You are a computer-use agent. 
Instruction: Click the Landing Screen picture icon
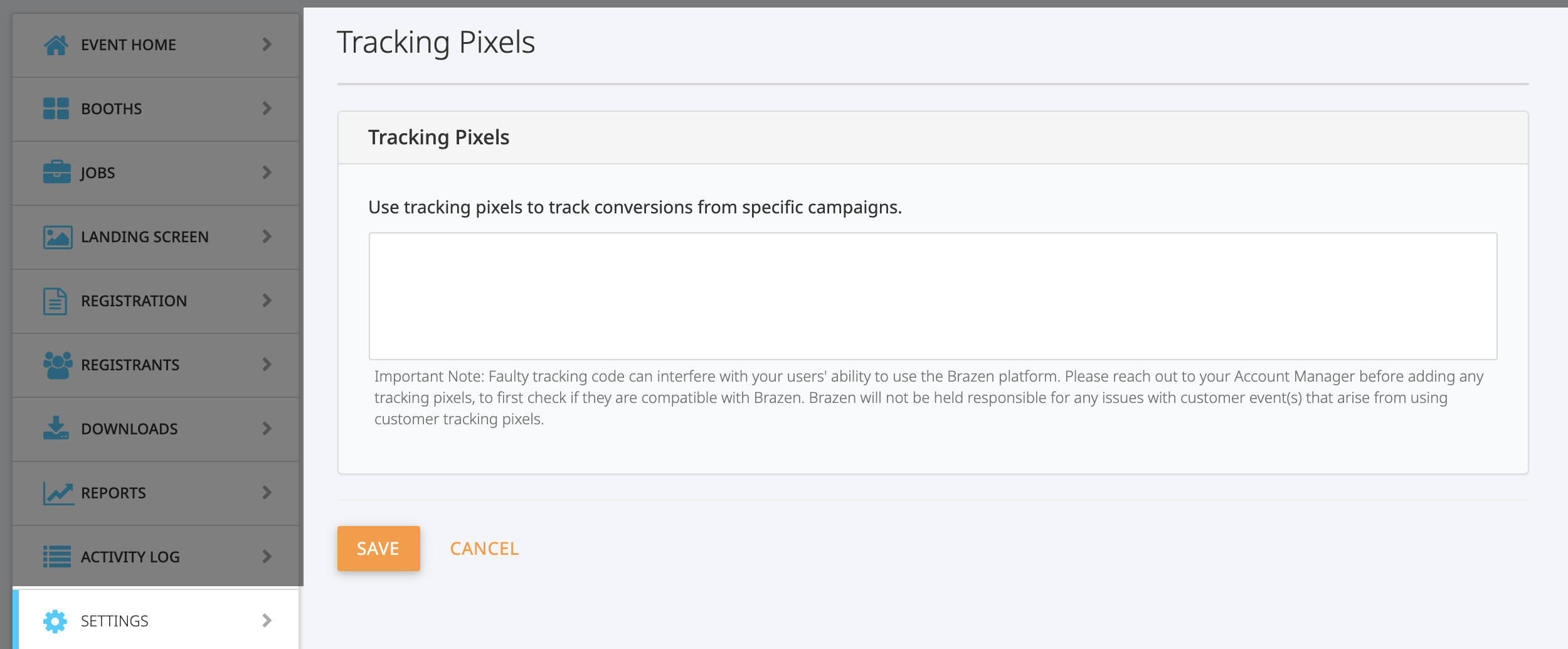58,237
